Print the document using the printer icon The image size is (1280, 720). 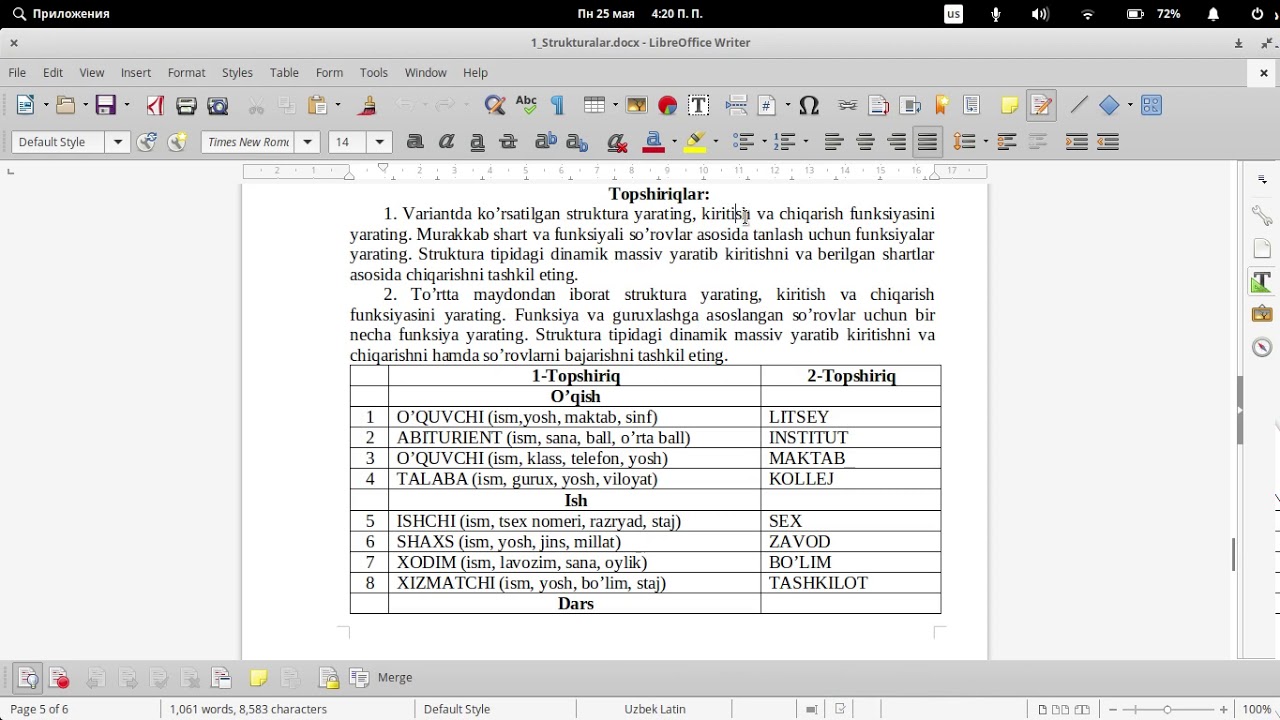(186, 105)
